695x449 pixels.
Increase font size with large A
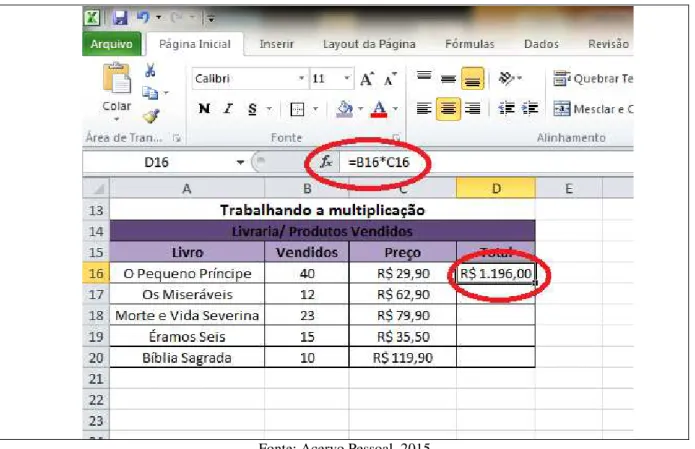click(x=367, y=79)
